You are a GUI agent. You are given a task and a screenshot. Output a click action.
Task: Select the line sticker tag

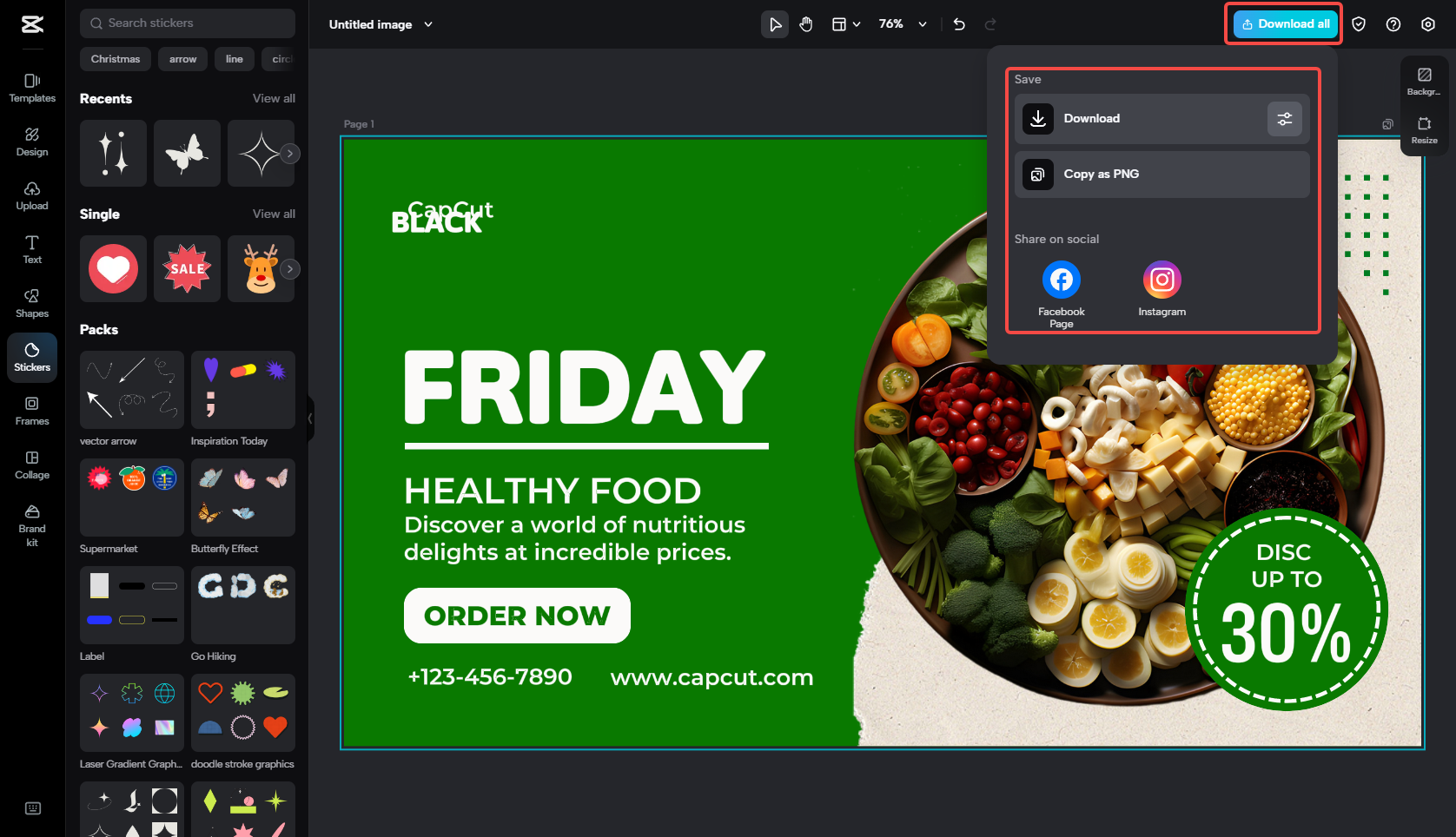tap(235, 59)
